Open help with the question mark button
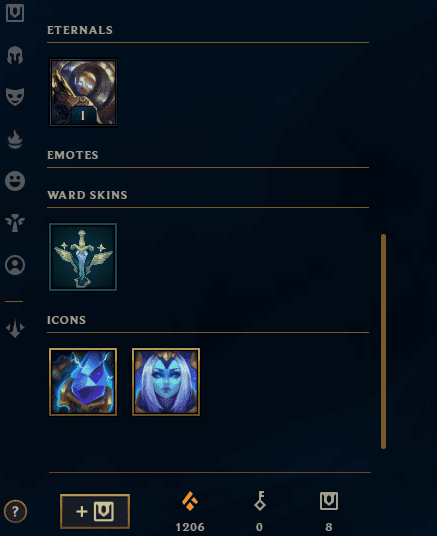The width and height of the screenshot is (437, 536). [x=15, y=511]
